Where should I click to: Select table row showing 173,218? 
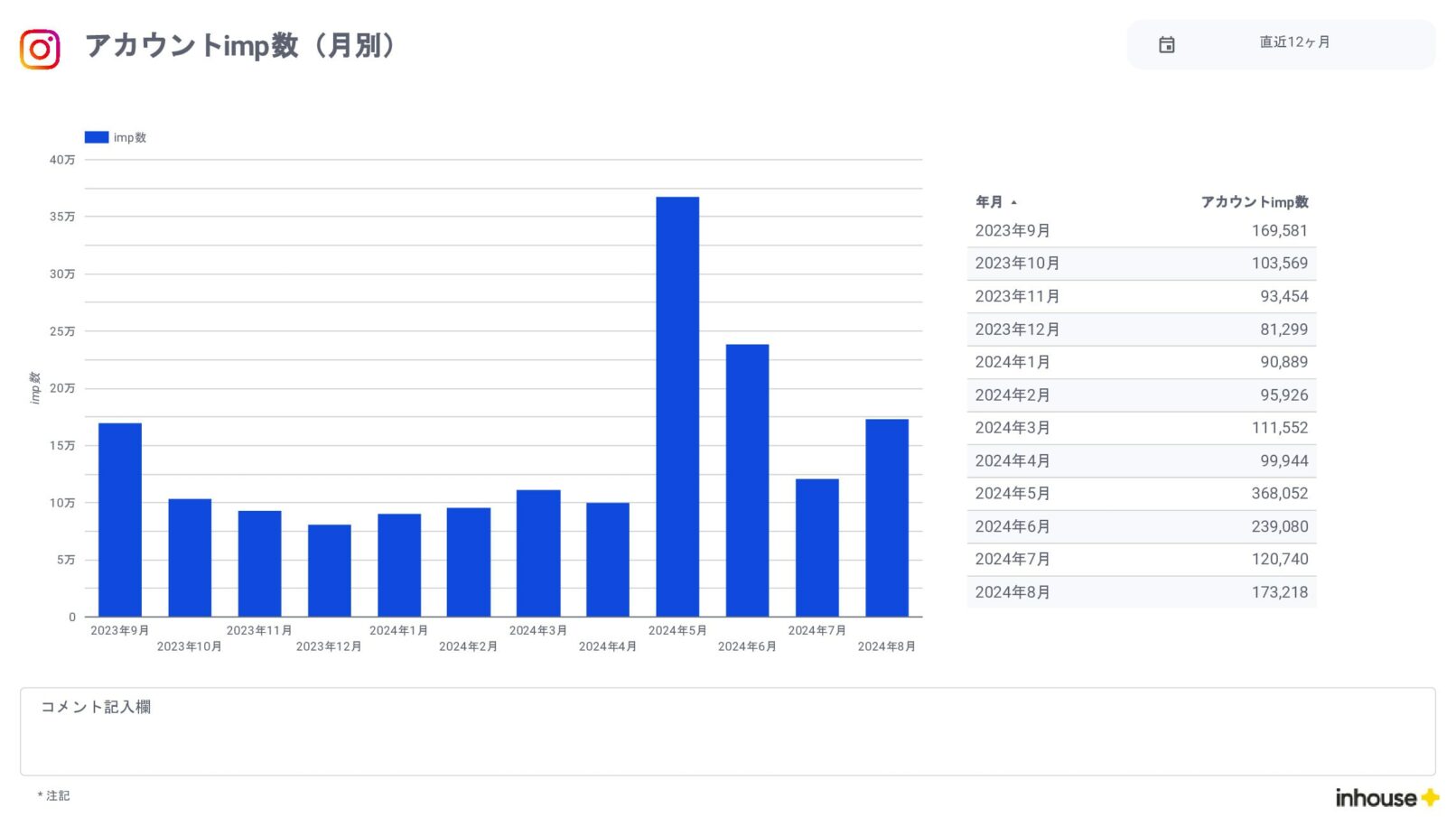(1141, 592)
